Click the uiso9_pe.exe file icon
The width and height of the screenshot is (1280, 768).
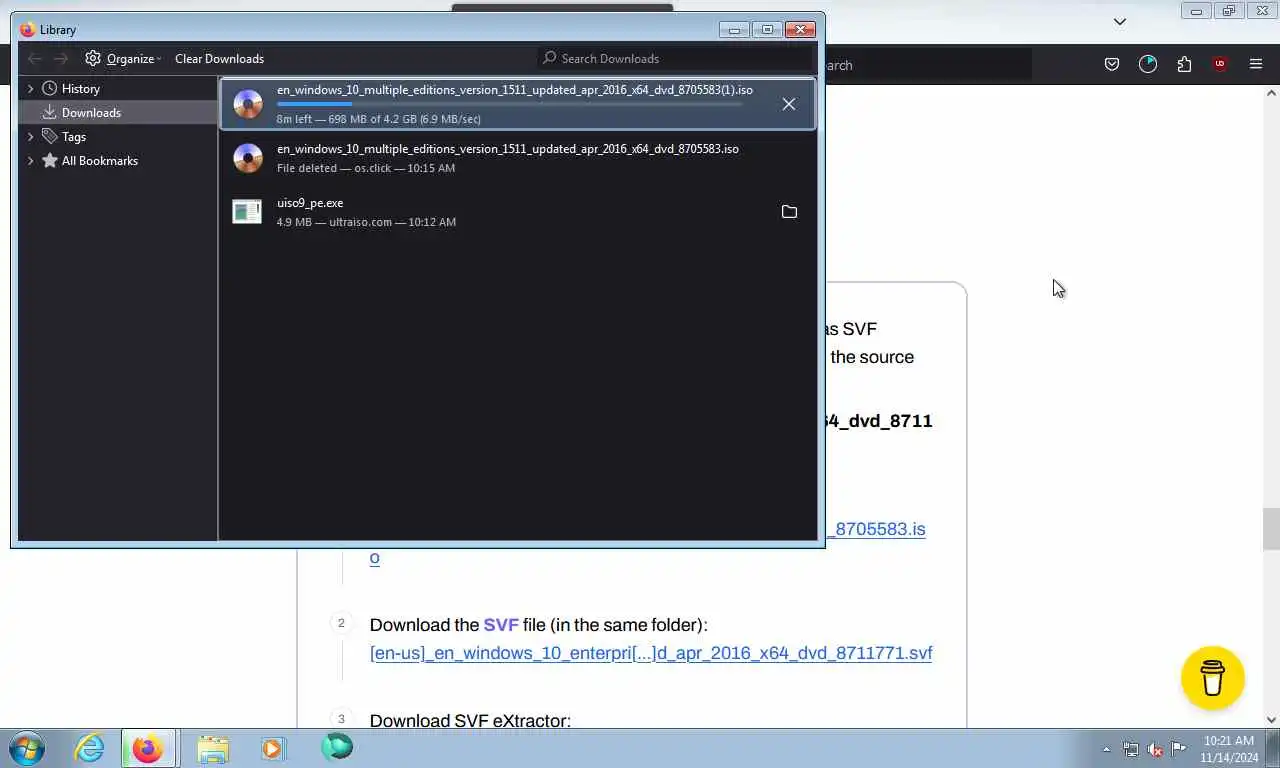pos(247,212)
